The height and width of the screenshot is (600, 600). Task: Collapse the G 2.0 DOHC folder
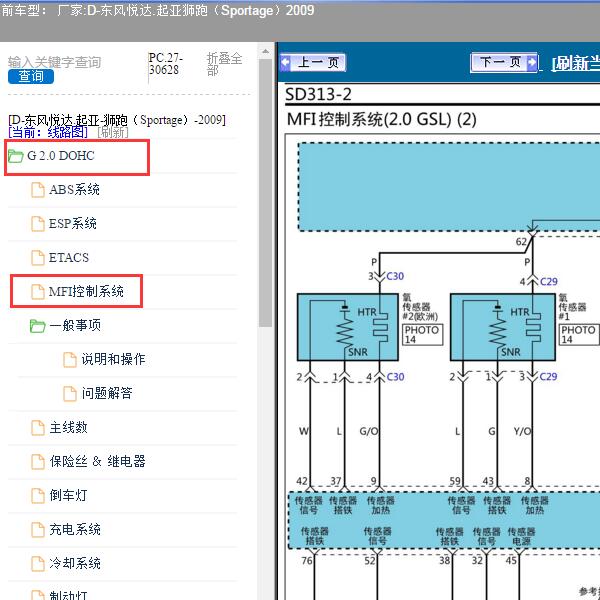[x=60, y=156]
